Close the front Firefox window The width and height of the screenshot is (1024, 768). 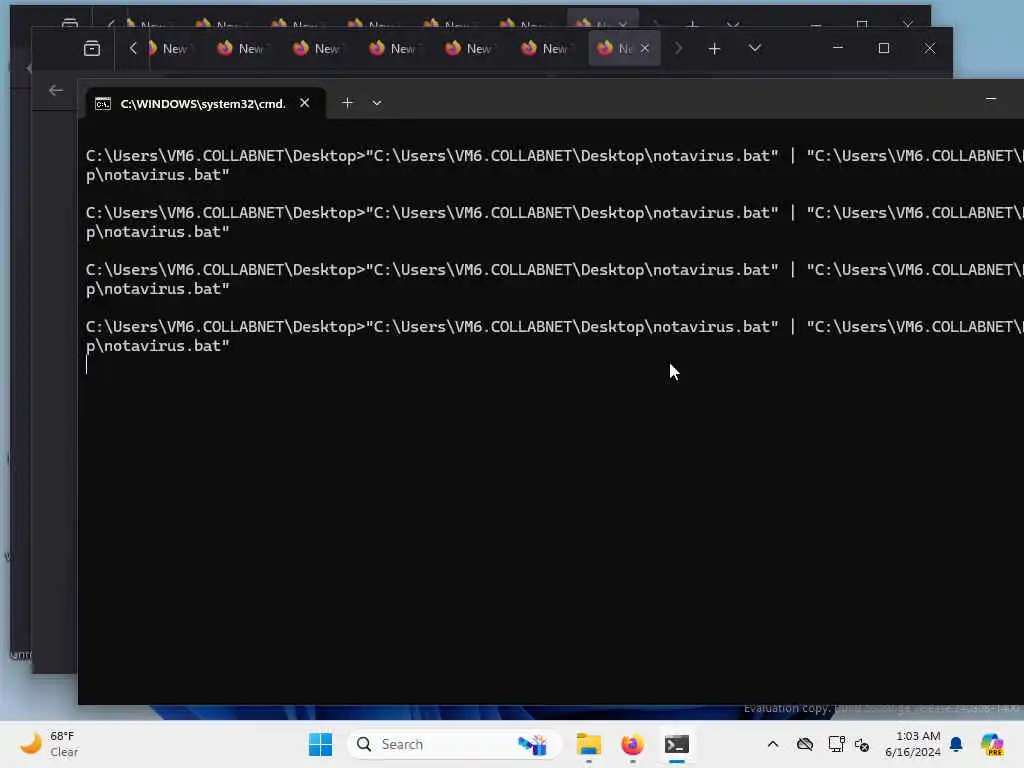pyautogui.click(x=929, y=48)
